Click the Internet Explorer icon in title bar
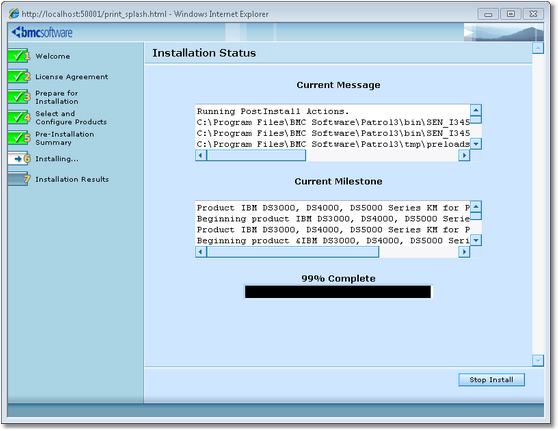This screenshot has width=558, height=431. (14, 14)
